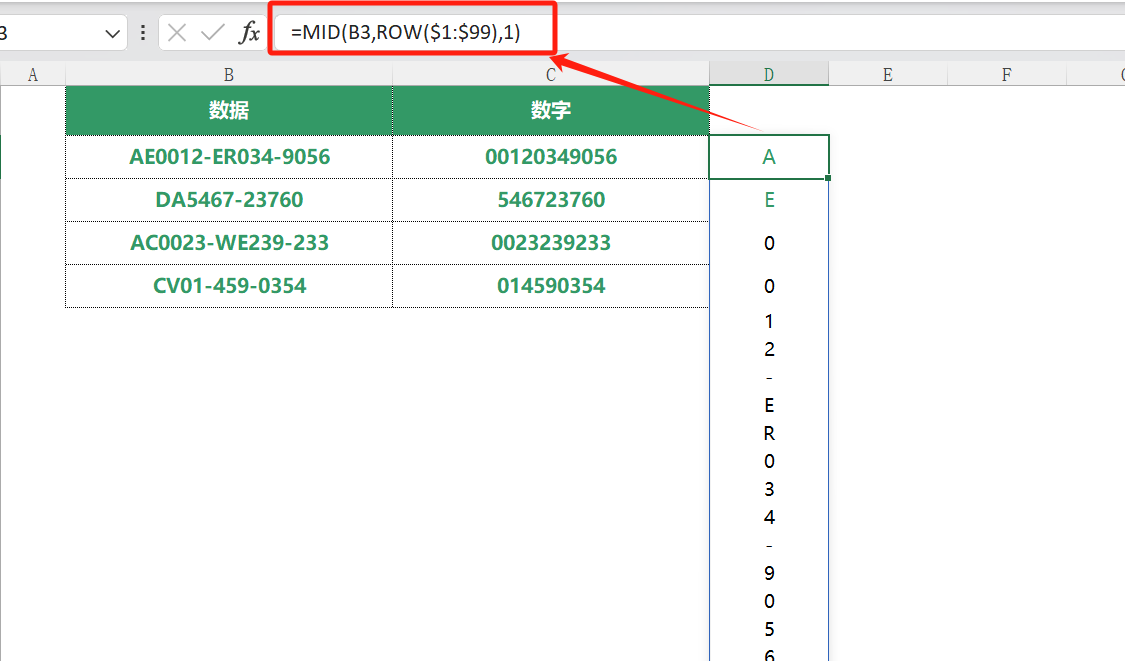1125x661 pixels.
Task: Select column E header
Action: tap(888, 75)
